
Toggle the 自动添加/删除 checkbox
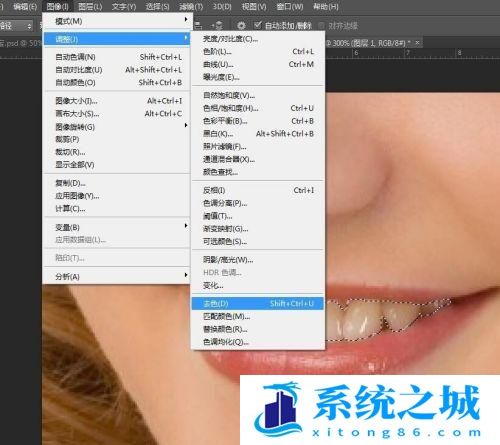(257, 25)
